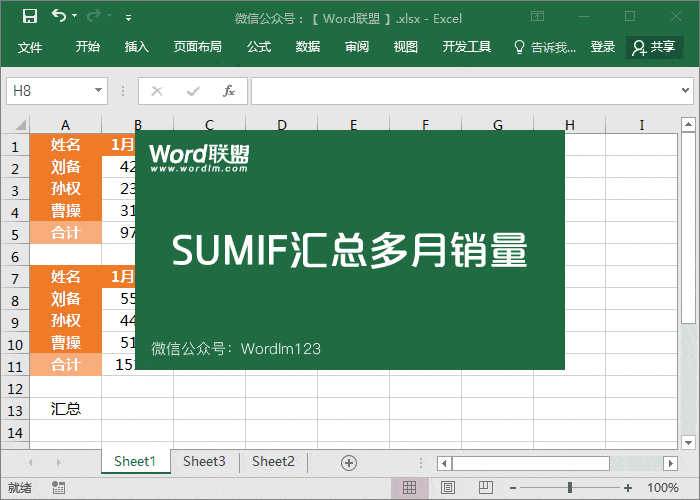Click the zoom slider handle
The image size is (700, 500).
coord(570,488)
